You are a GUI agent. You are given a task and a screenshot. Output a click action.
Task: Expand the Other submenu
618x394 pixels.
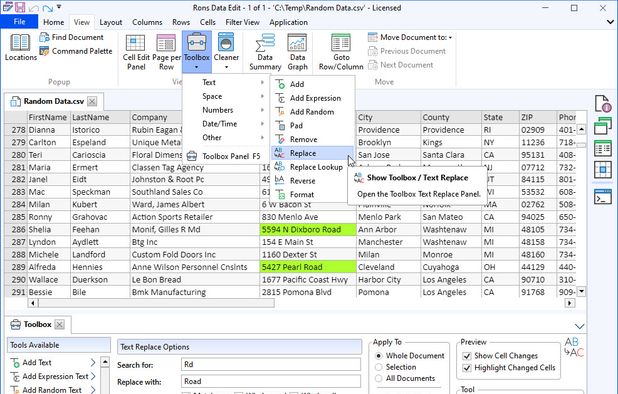pyautogui.click(x=226, y=138)
